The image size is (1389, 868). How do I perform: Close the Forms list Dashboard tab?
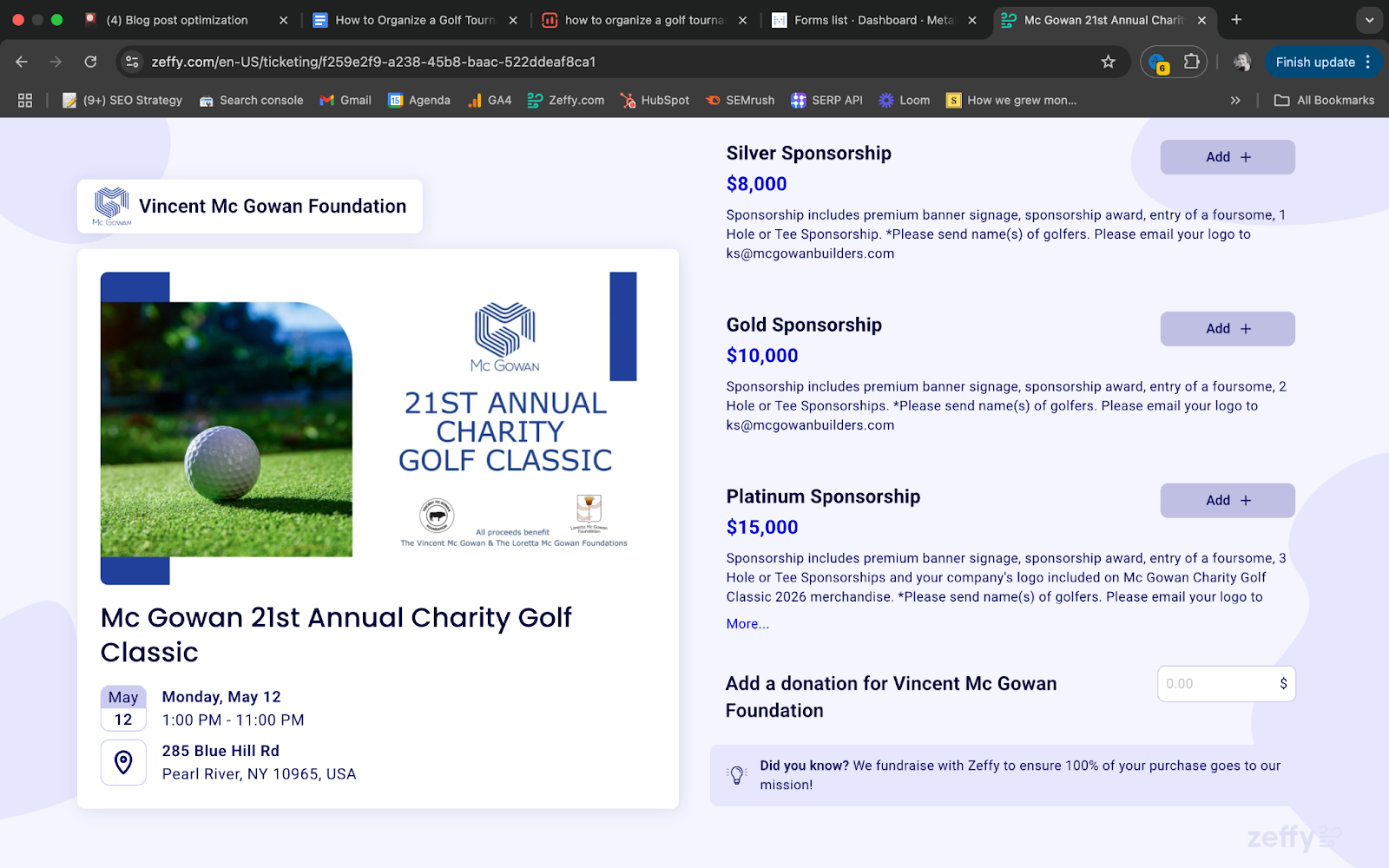pyautogui.click(x=971, y=20)
